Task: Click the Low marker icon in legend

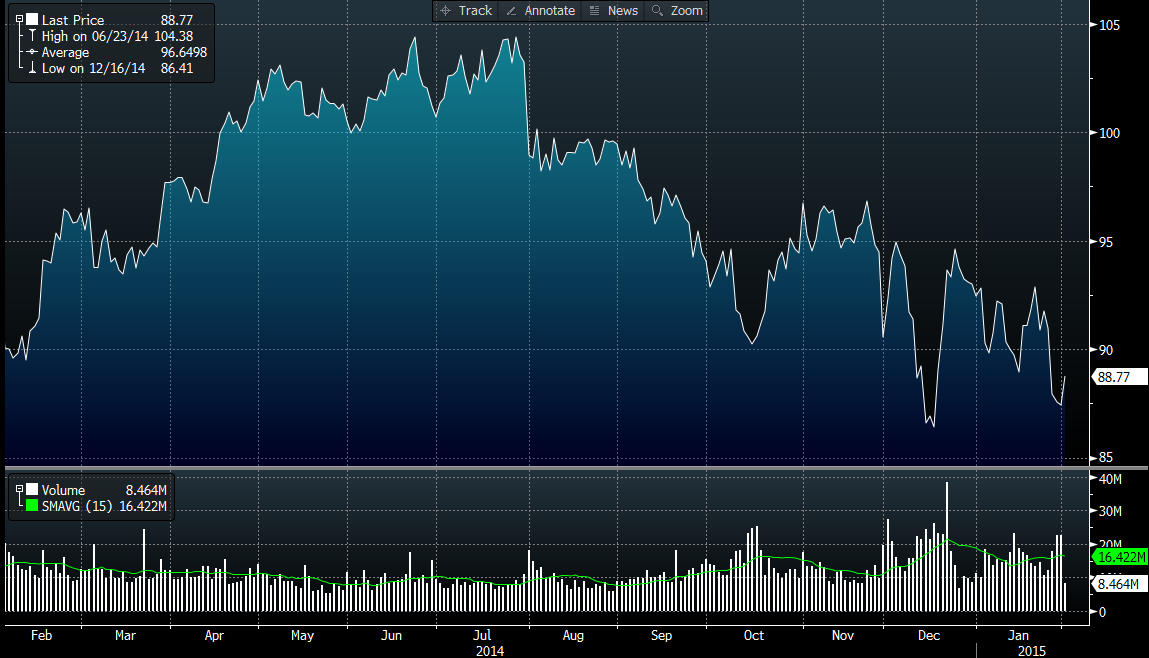Action: pyautogui.click(x=32, y=69)
